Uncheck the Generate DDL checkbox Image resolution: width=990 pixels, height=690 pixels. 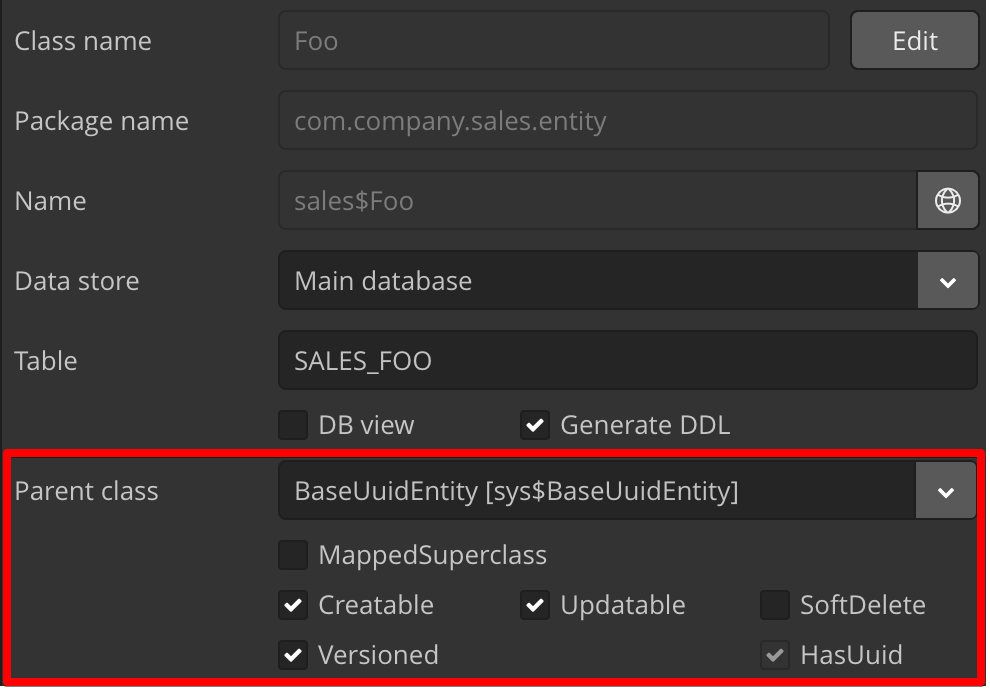535,425
